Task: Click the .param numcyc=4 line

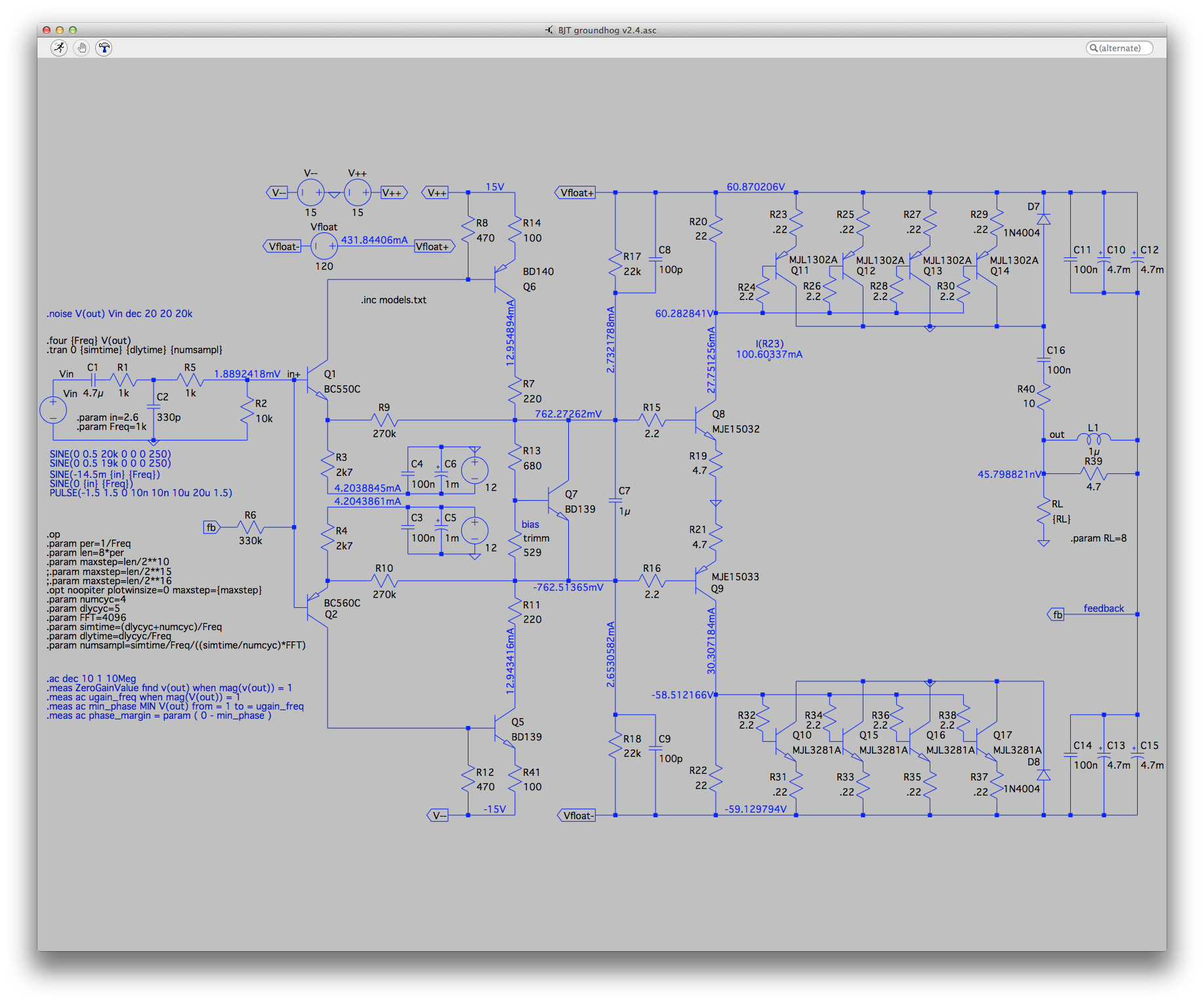Action: pyautogui.click(x=86, y=599)
